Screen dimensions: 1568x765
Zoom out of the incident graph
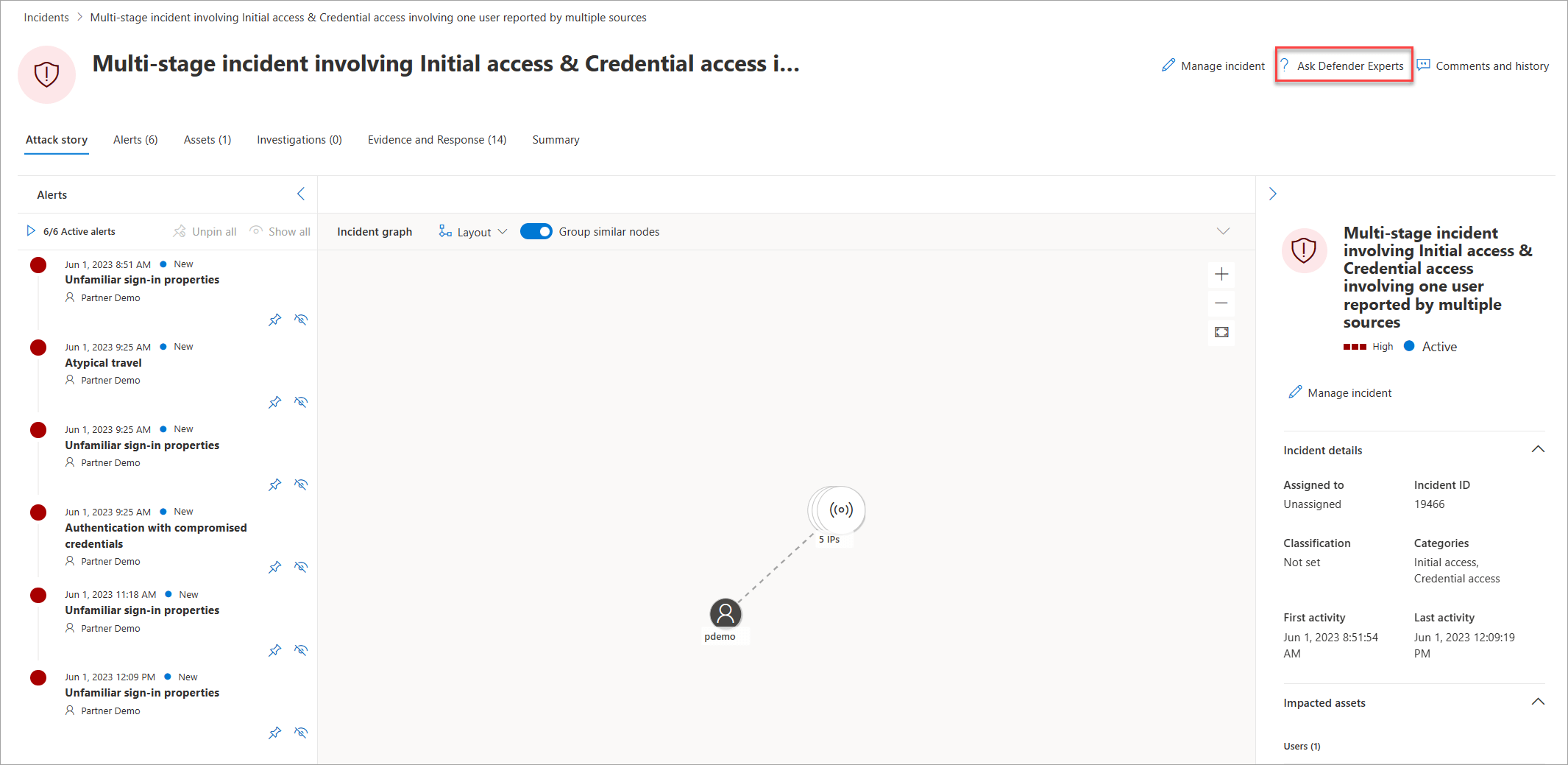coord(1221,303)
